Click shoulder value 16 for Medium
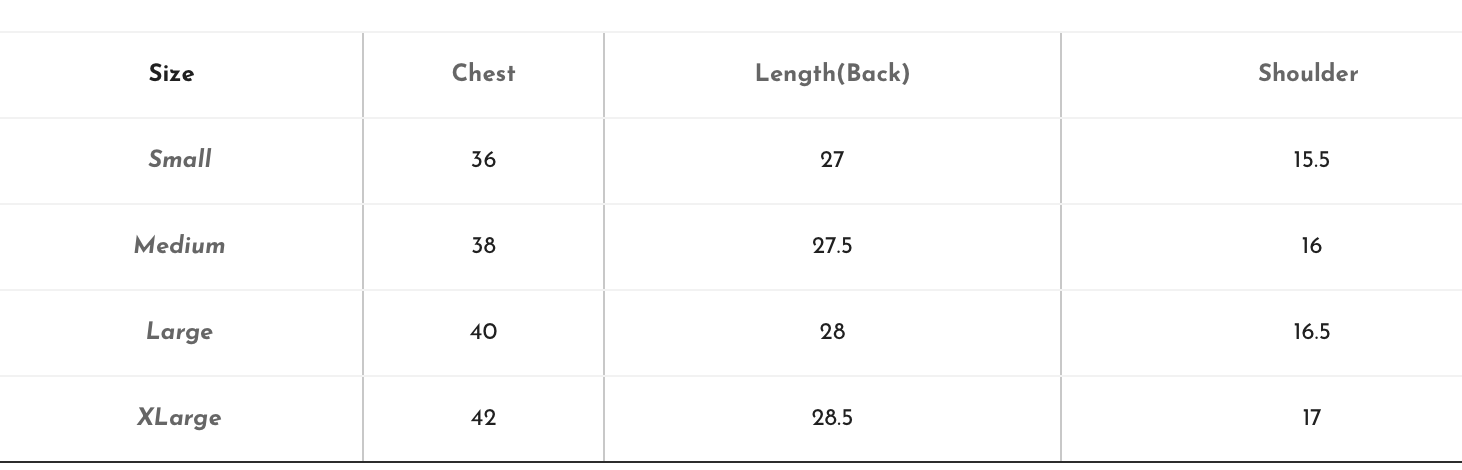 click(x=1311, y=246)
